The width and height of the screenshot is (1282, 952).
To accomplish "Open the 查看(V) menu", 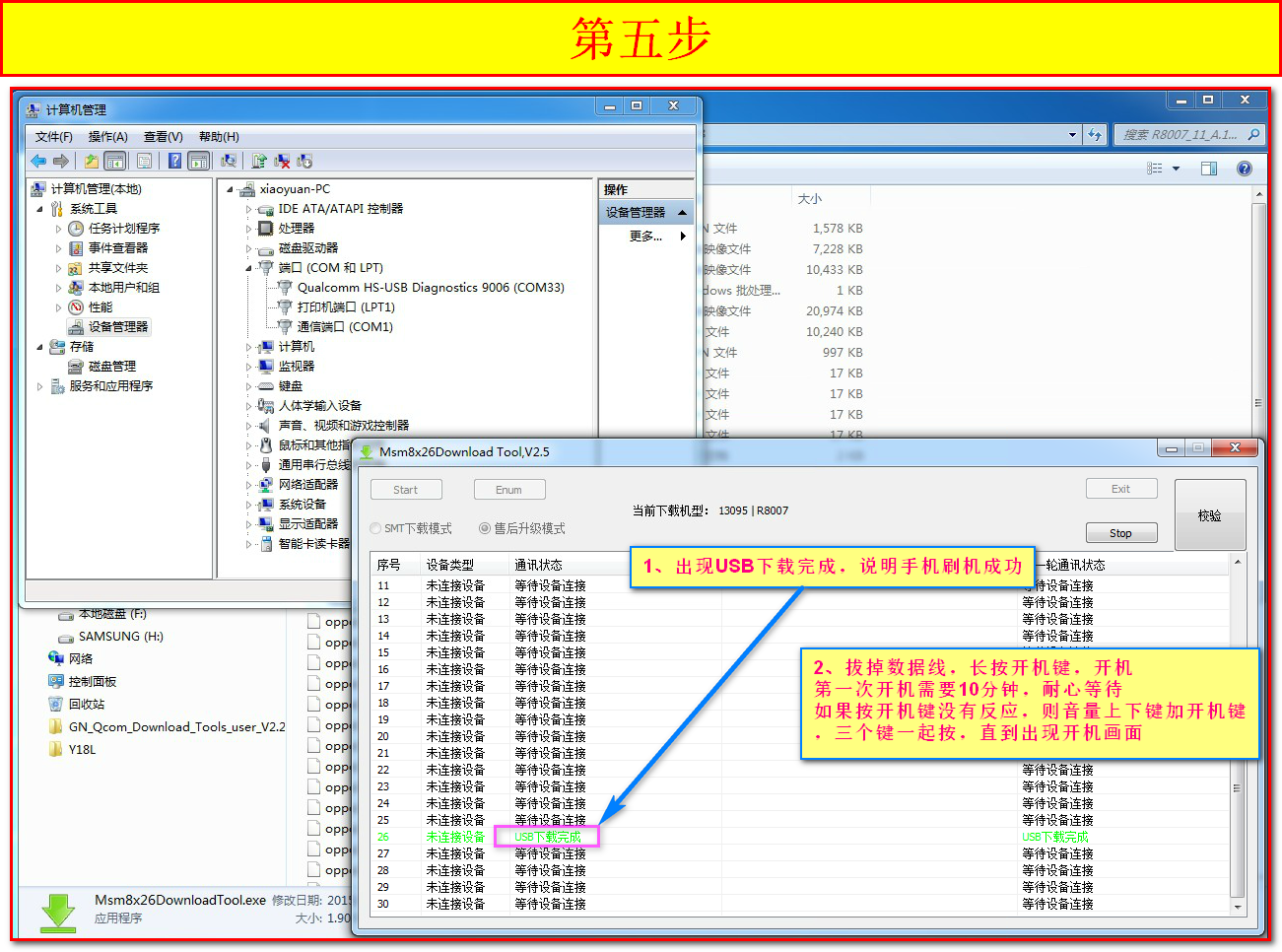I will click(x=164, y=137).
